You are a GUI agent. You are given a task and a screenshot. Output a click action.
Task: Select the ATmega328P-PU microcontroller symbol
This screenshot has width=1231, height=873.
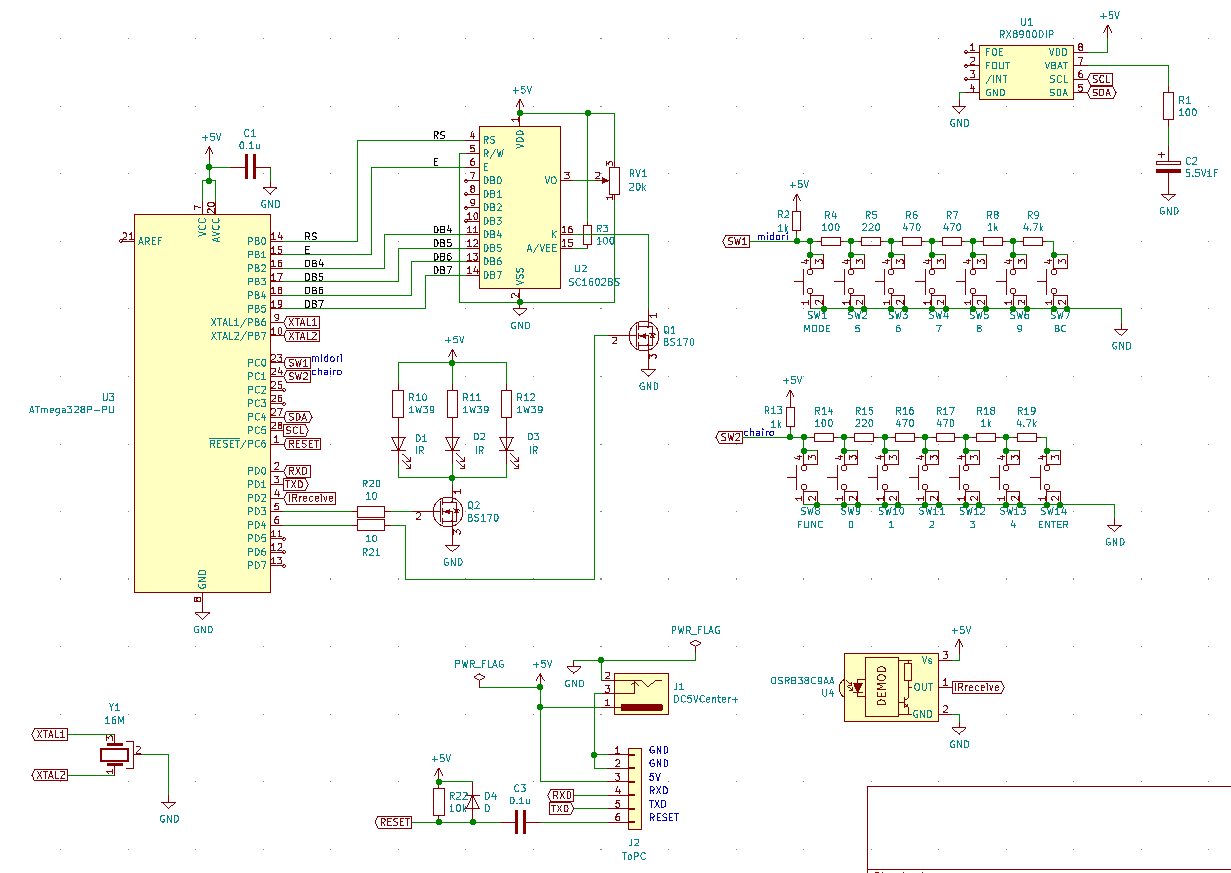click(x=202, y=402)
